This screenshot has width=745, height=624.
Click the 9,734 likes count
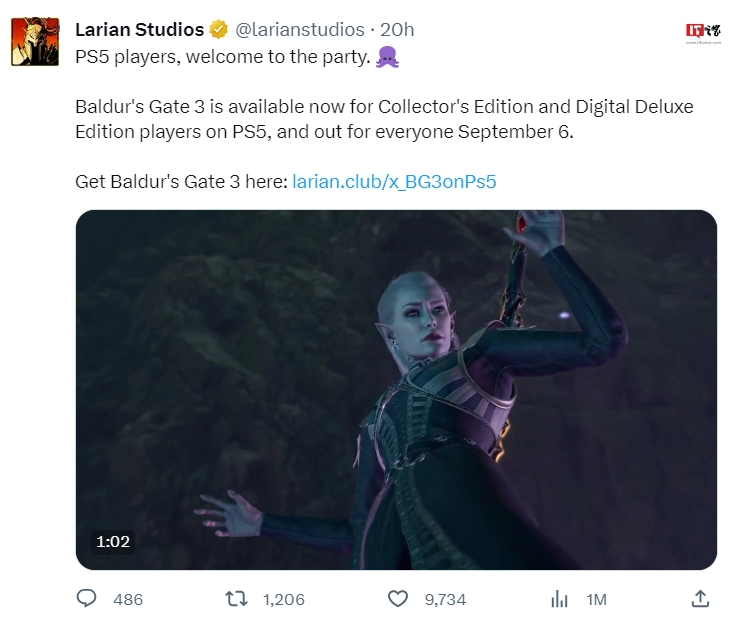pyautogui.click(x=445, y=599)
